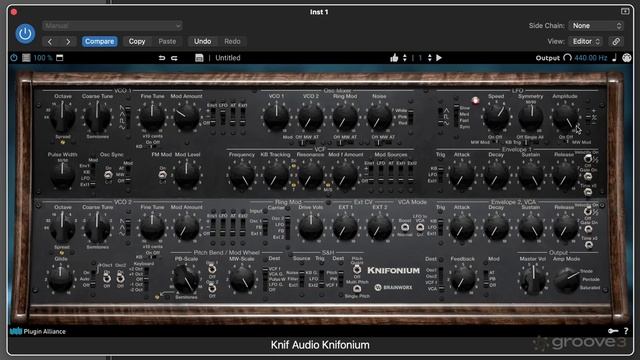
Task: Click the PB-Scale knob
Action: 186,279
